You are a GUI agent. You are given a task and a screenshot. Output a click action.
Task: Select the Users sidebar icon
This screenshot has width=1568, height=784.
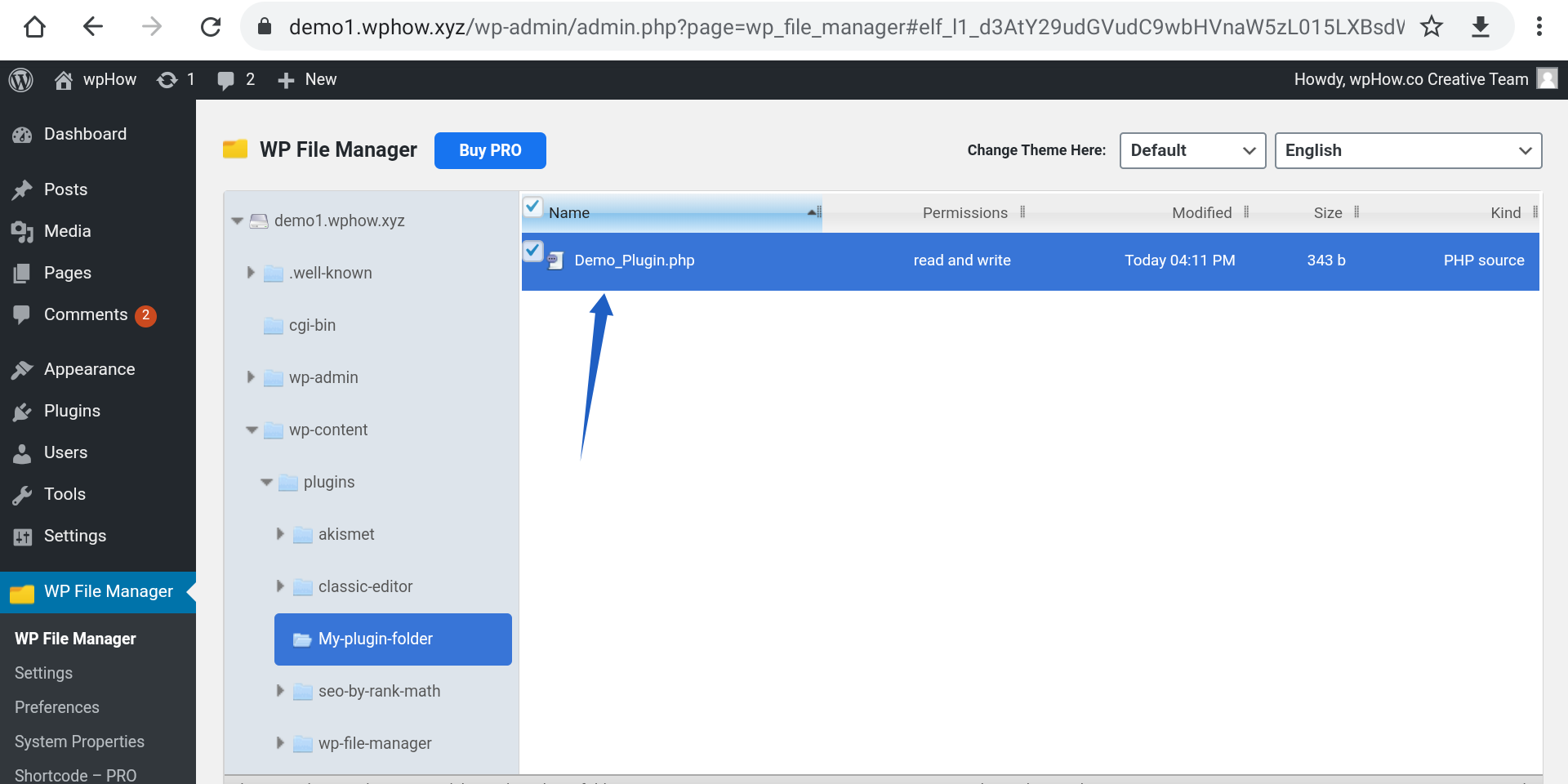tap(24, 452)
